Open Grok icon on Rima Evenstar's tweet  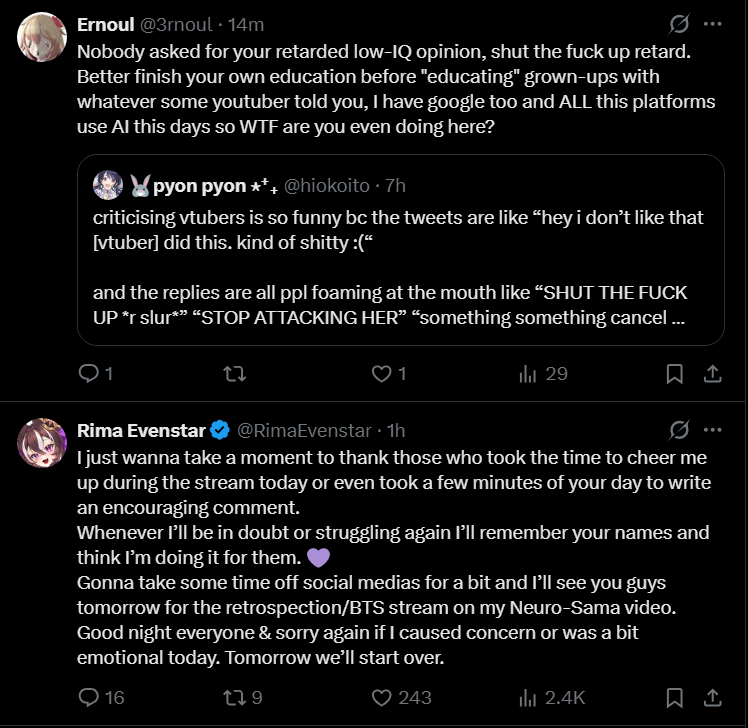[678, 430]
